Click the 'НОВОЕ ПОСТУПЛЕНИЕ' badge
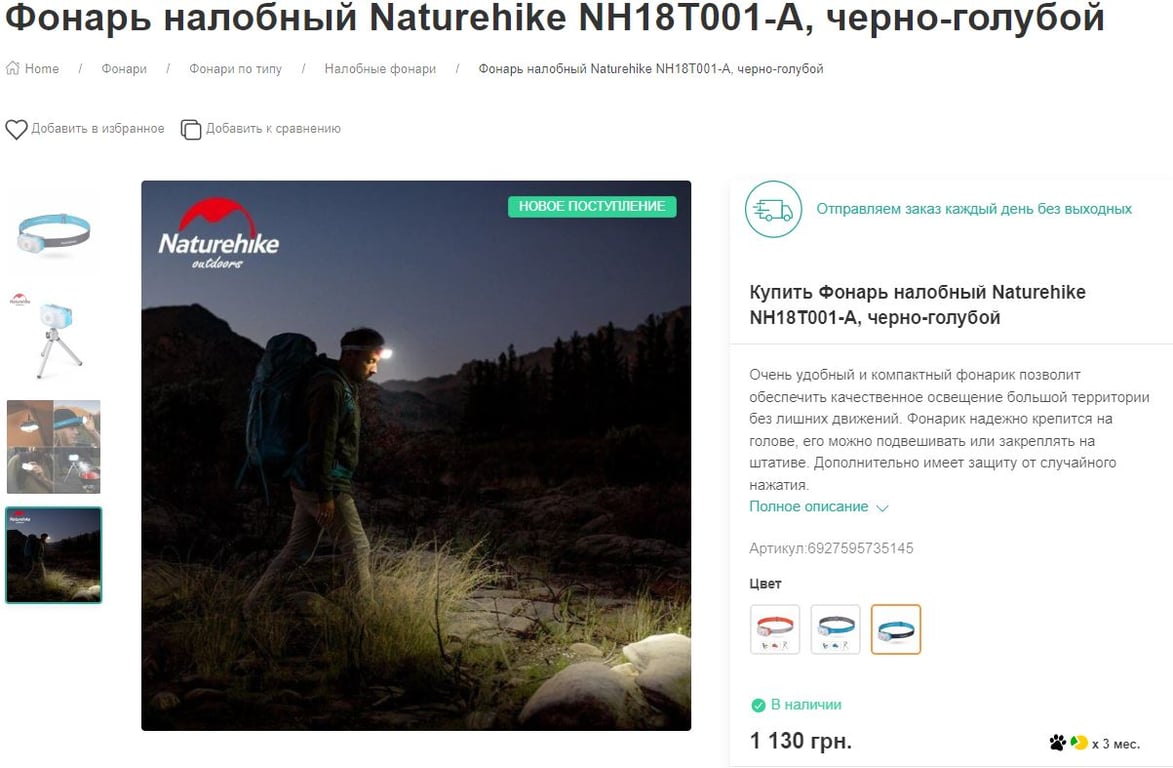 (x=592, y=206)
